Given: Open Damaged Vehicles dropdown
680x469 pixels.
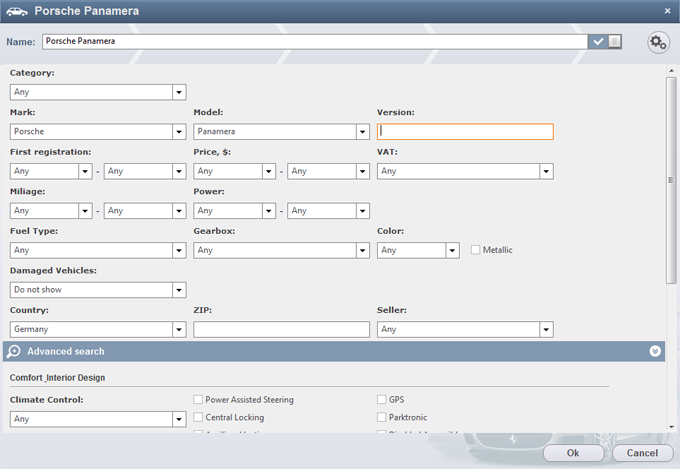Looking at the screenshot, I should pos(98,289).
